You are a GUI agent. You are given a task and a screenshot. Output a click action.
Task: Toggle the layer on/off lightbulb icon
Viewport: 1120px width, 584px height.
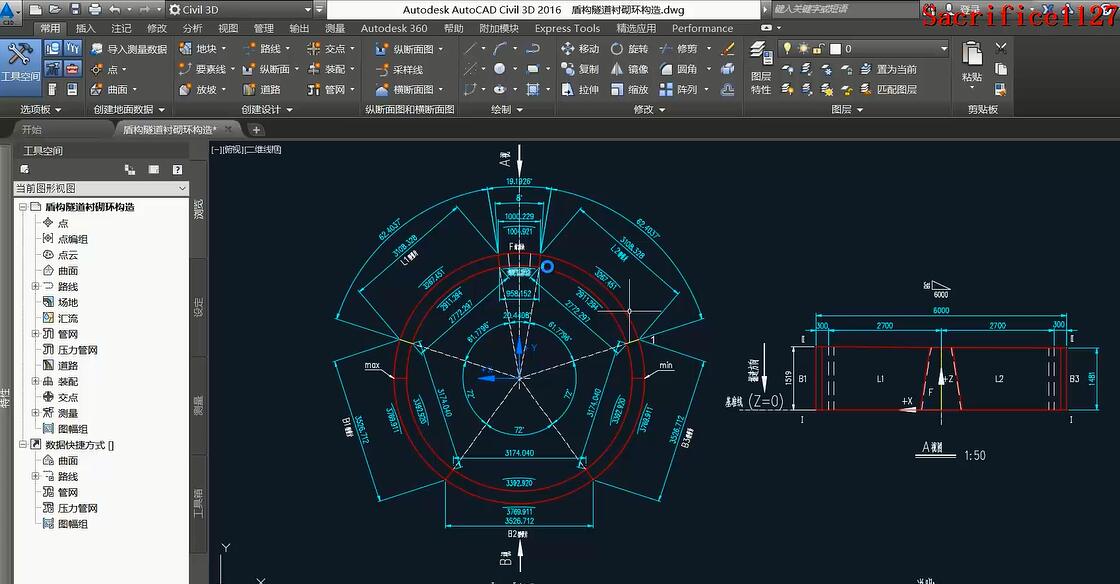(787, 48)
